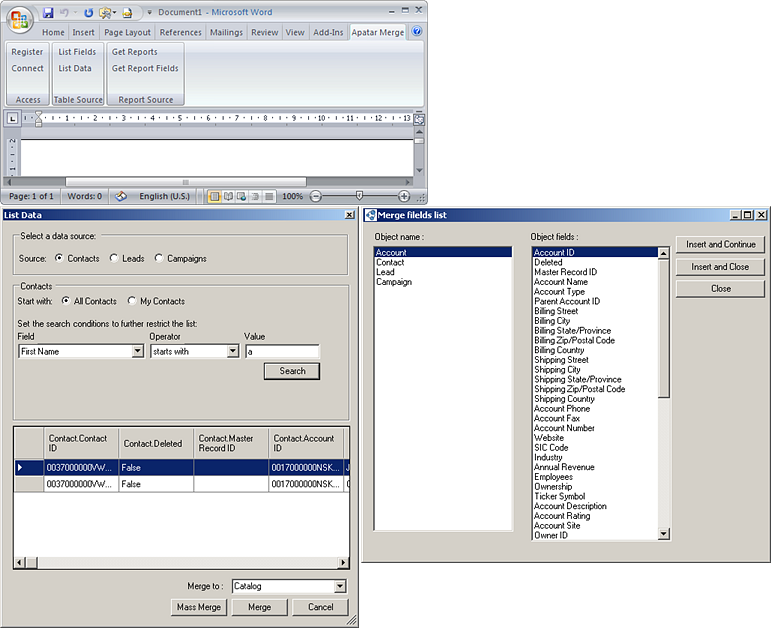Image resolution: width=773 pixels, height=630 pixels.
Task: Click Close button in Merge fields list
Action: click(x=720, y=289)
